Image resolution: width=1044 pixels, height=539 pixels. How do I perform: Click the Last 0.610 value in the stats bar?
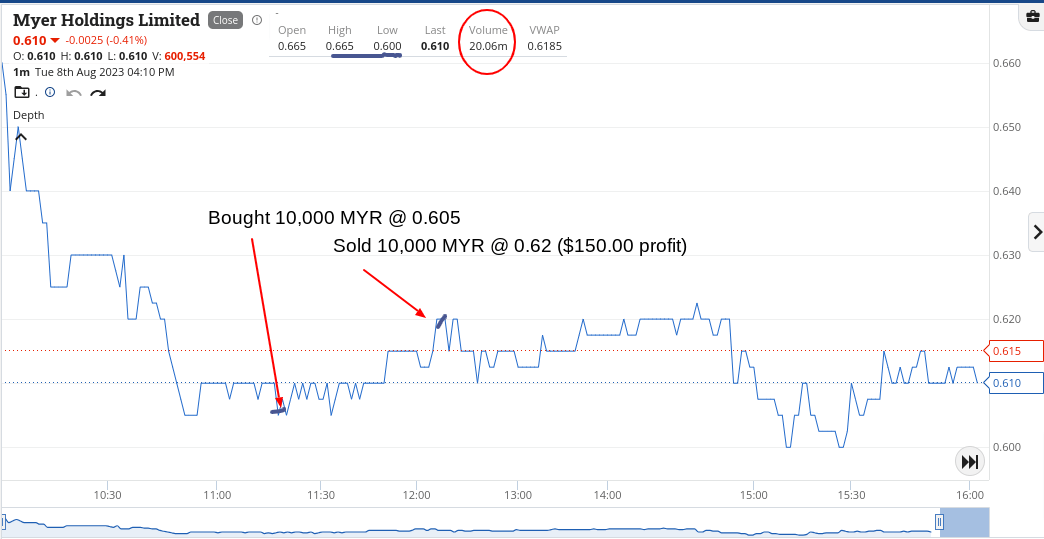[x=435, y=47]
